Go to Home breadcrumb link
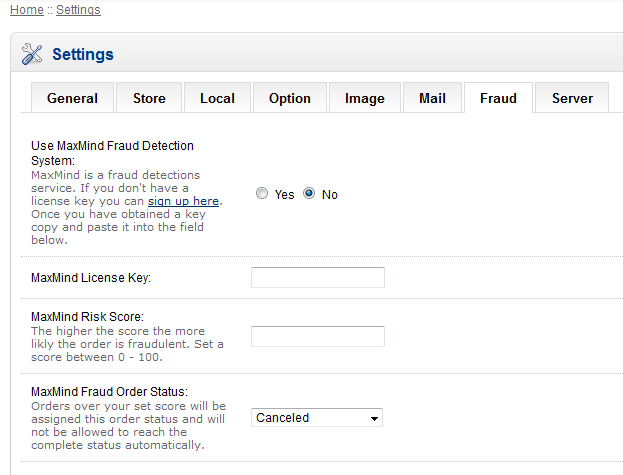Image resolution: width=623 pixels, height=475 pixels. point(26,10)
